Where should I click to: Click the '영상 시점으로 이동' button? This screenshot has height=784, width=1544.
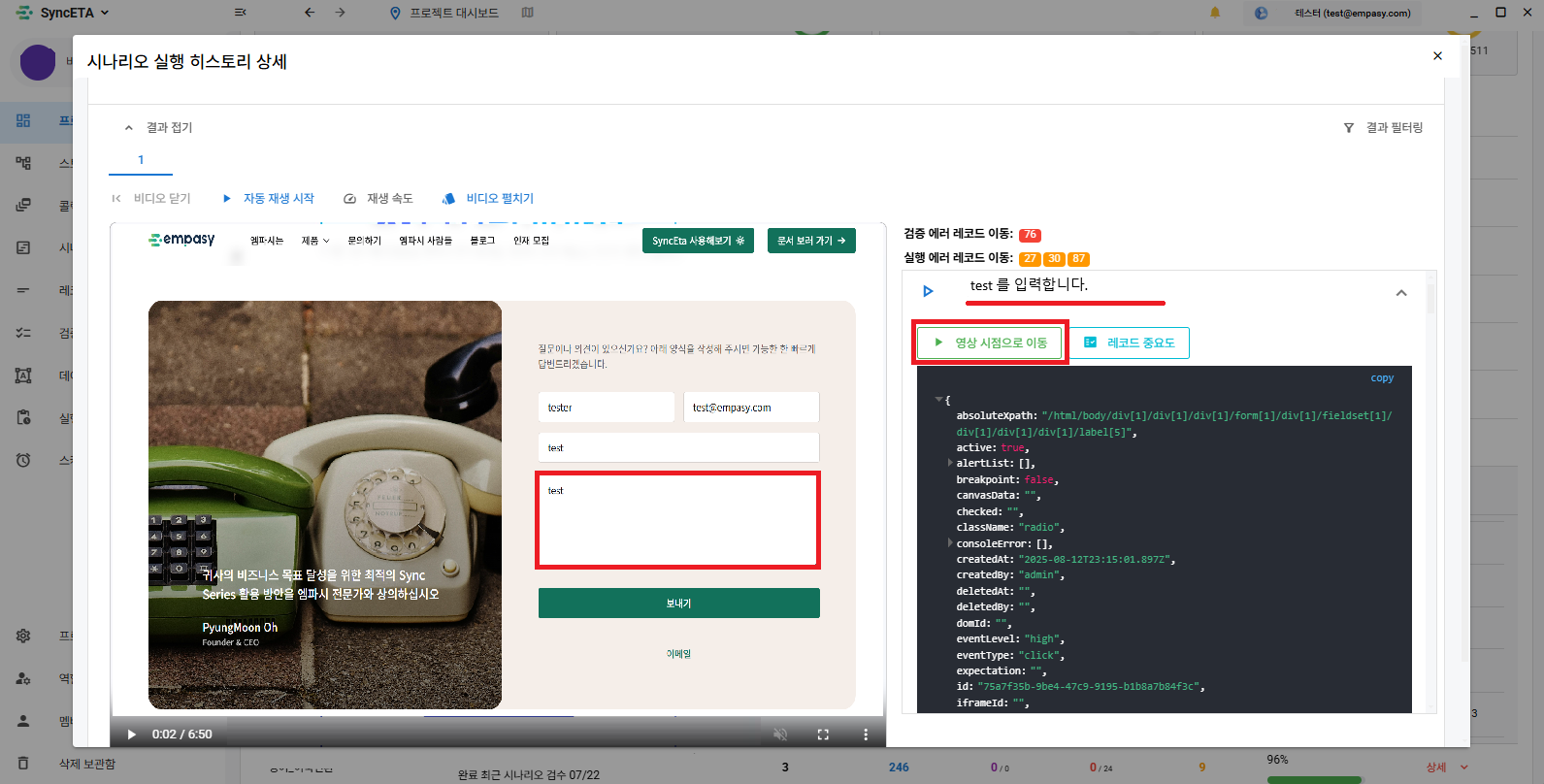click(x=990, y=343)
